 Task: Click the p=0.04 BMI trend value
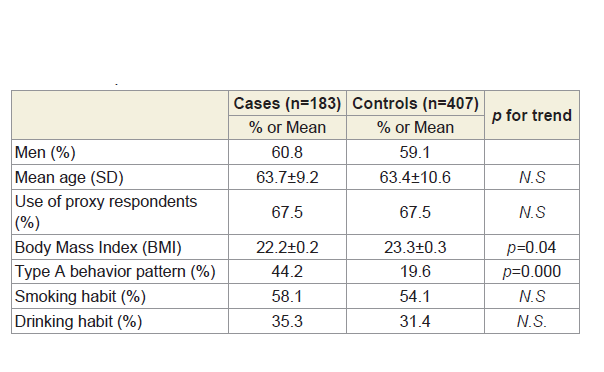pyautogui.click(x=532, y=248)
